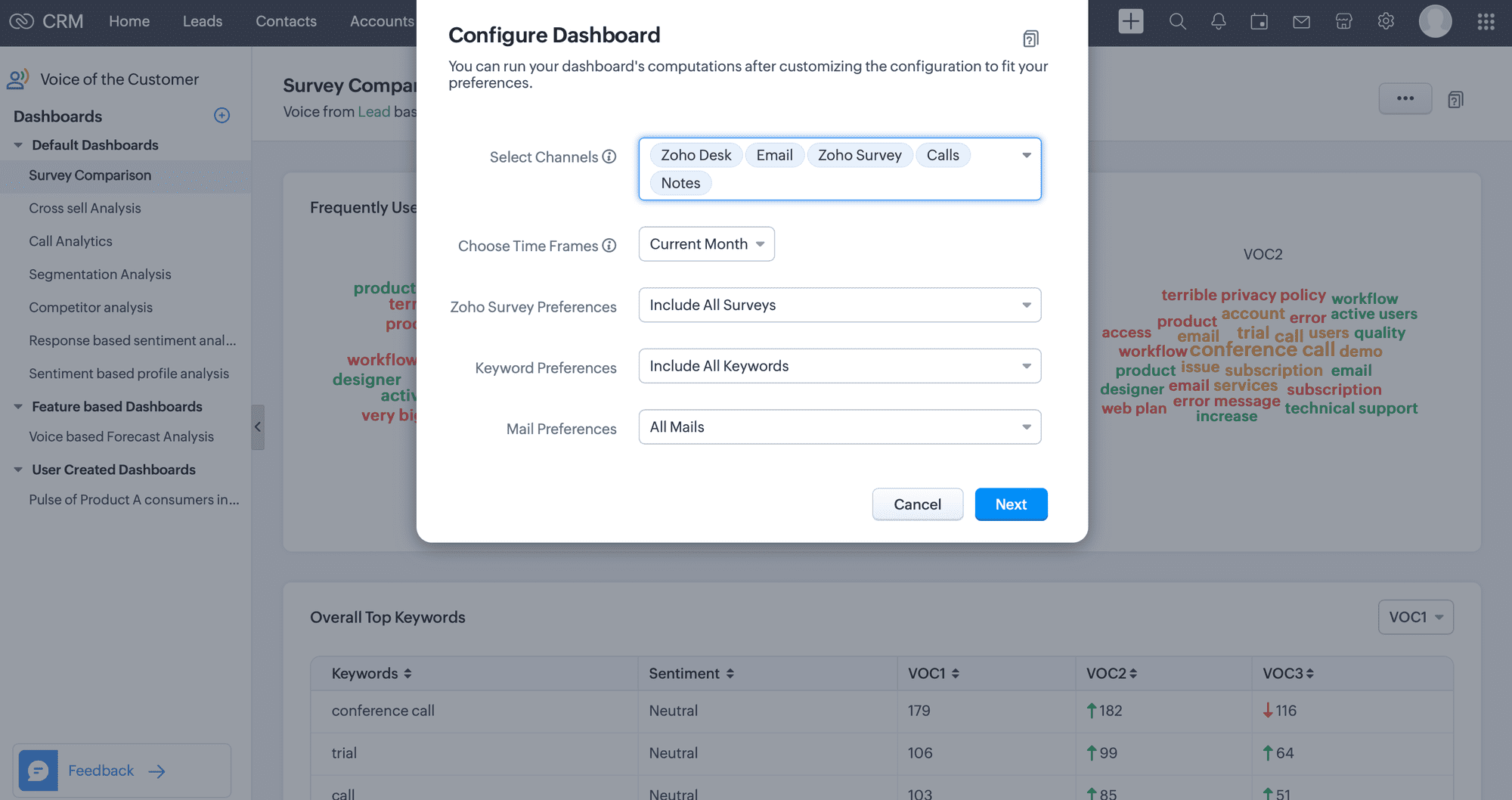Open the apps grid launcher icon
Screen dimensions: 1512x800
tap(1486, 21)
